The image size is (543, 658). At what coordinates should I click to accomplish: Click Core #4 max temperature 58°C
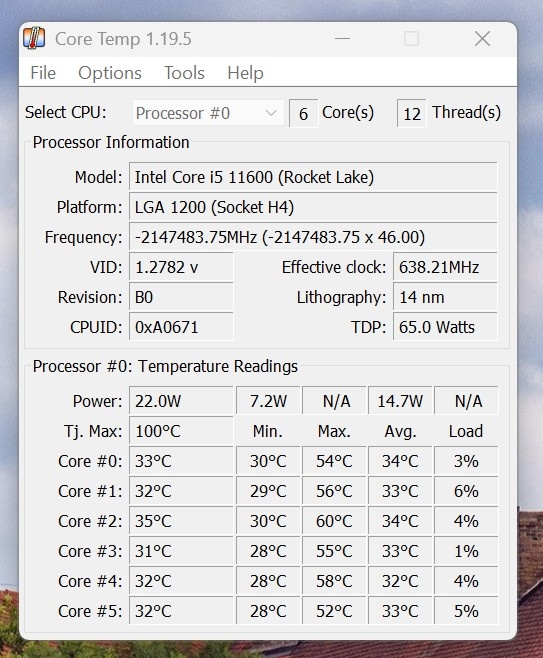334,581
